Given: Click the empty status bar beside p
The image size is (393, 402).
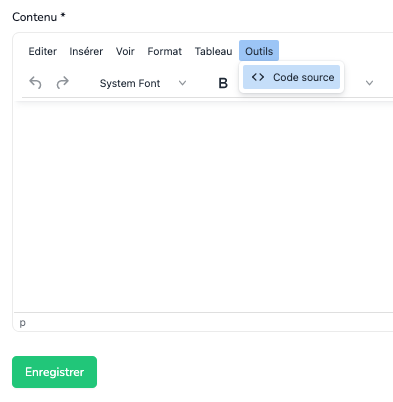Looking at the screenshot, I should (207, 322).
